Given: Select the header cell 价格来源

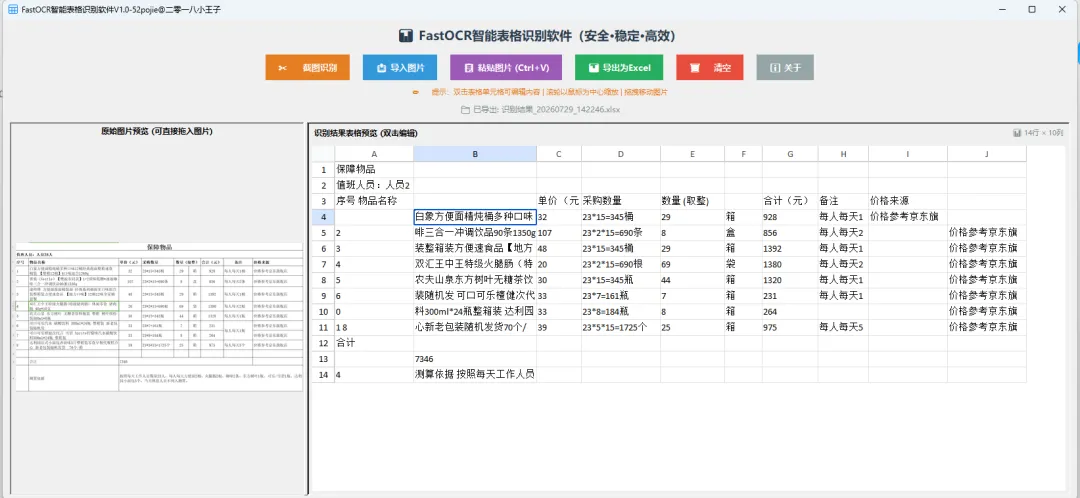Looking at the screenshot, I should coord(908,201).
